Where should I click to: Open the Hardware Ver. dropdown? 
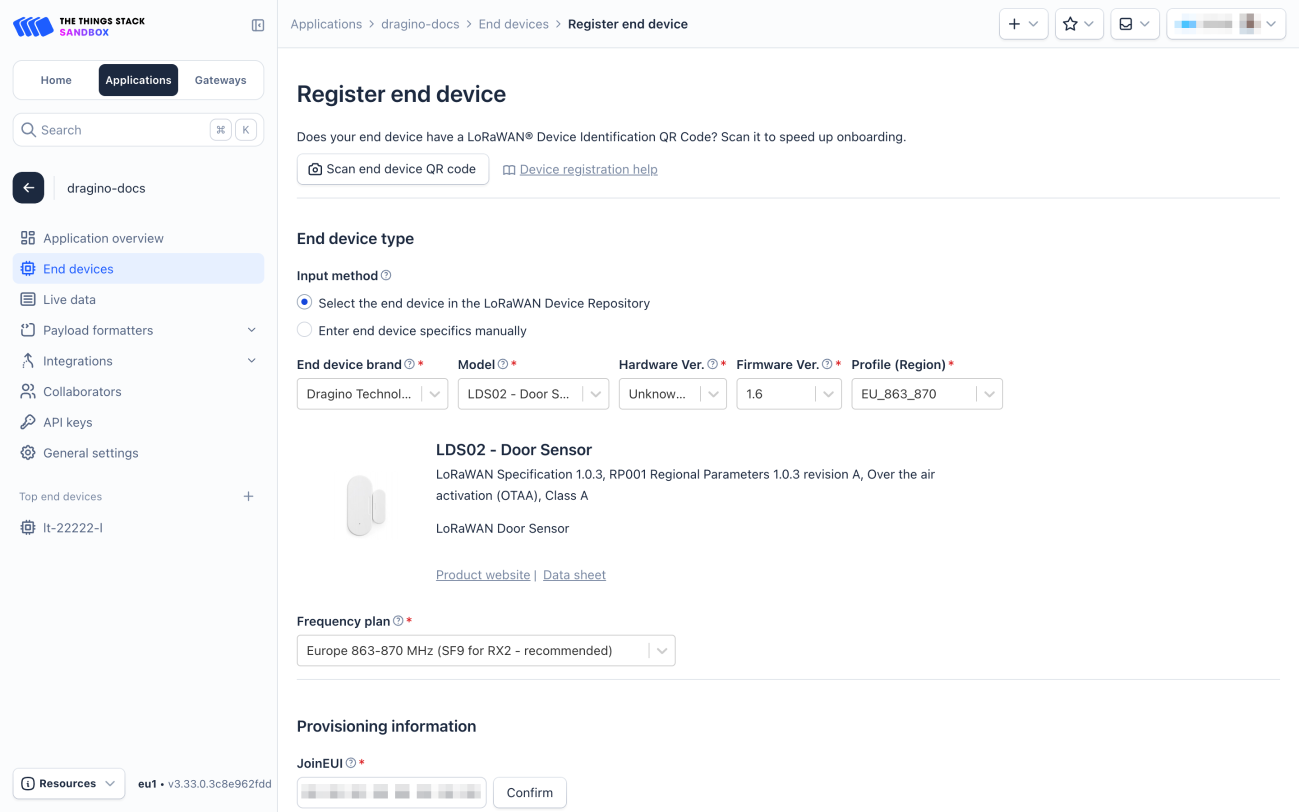coord(672,394)
